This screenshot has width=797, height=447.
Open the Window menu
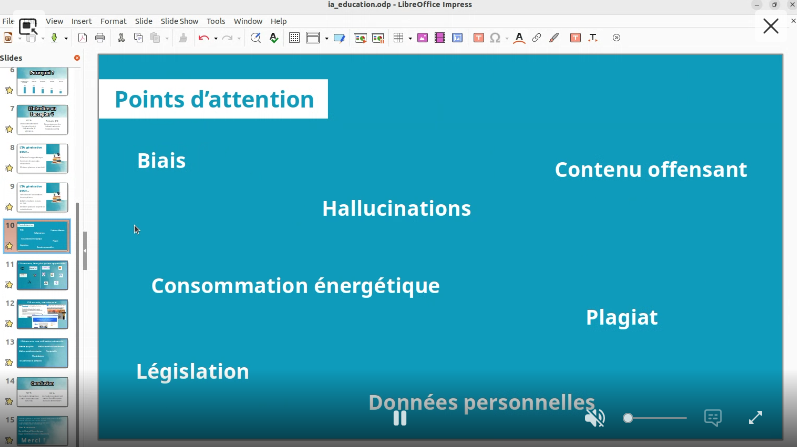[x=248, y=21]
